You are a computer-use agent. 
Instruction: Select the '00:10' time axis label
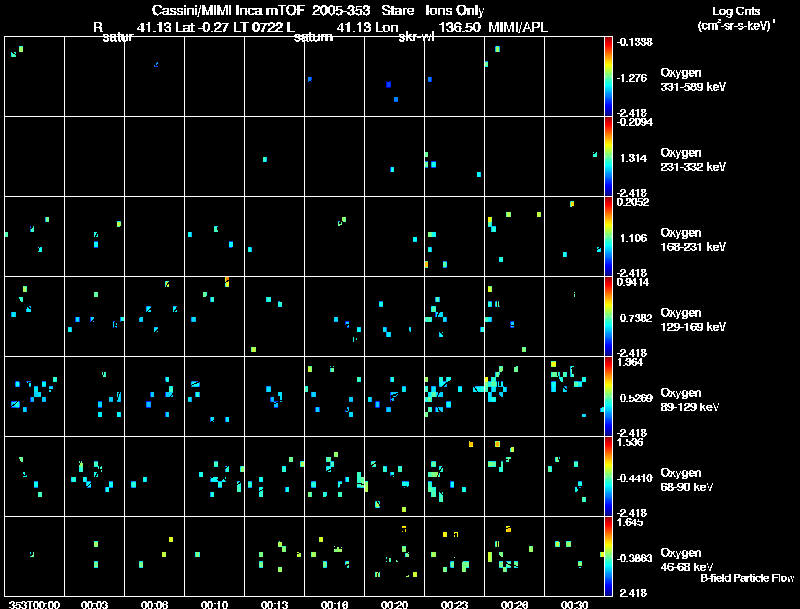click(214, 604)
